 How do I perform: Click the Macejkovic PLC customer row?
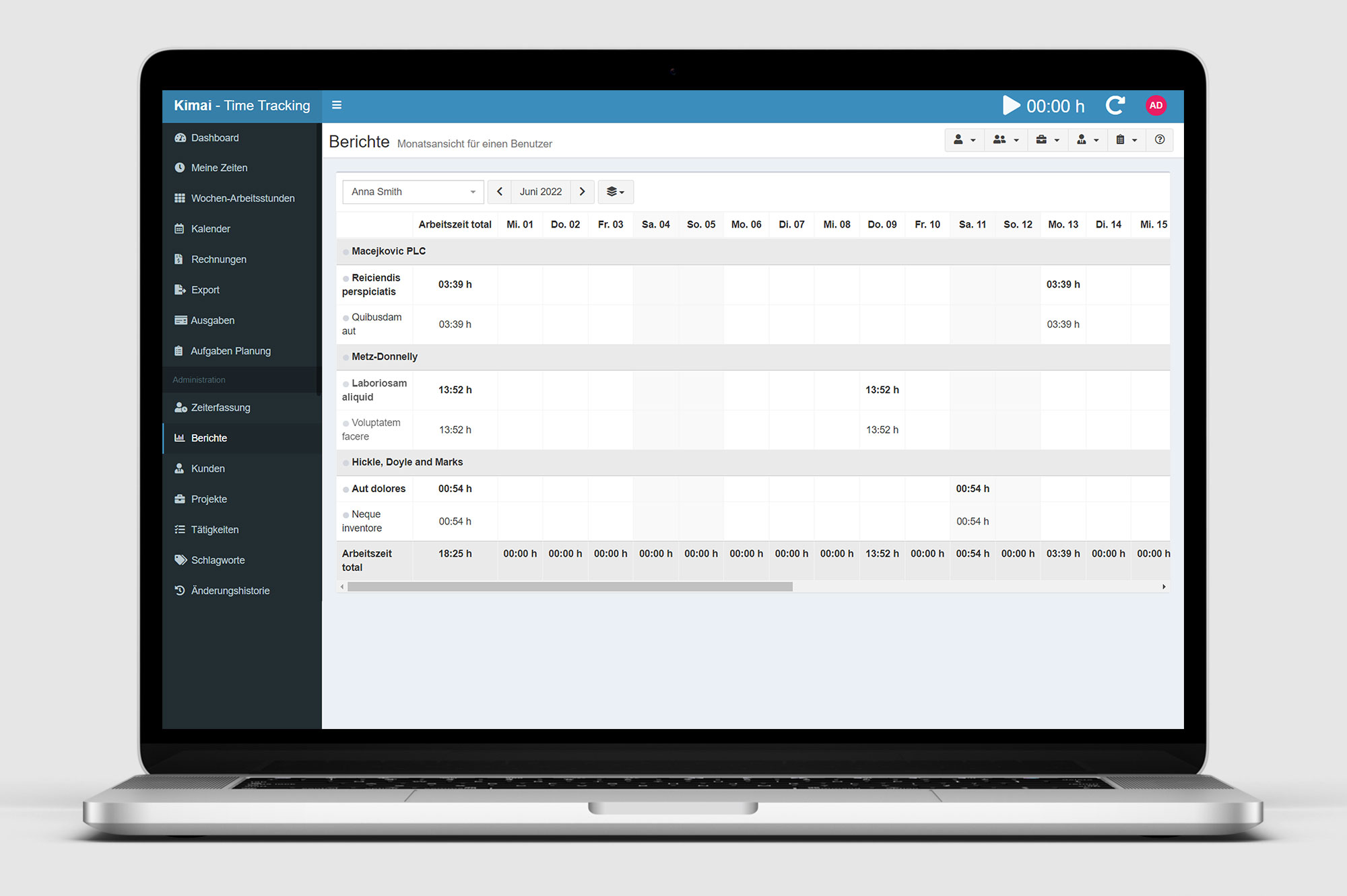point(753,251)
